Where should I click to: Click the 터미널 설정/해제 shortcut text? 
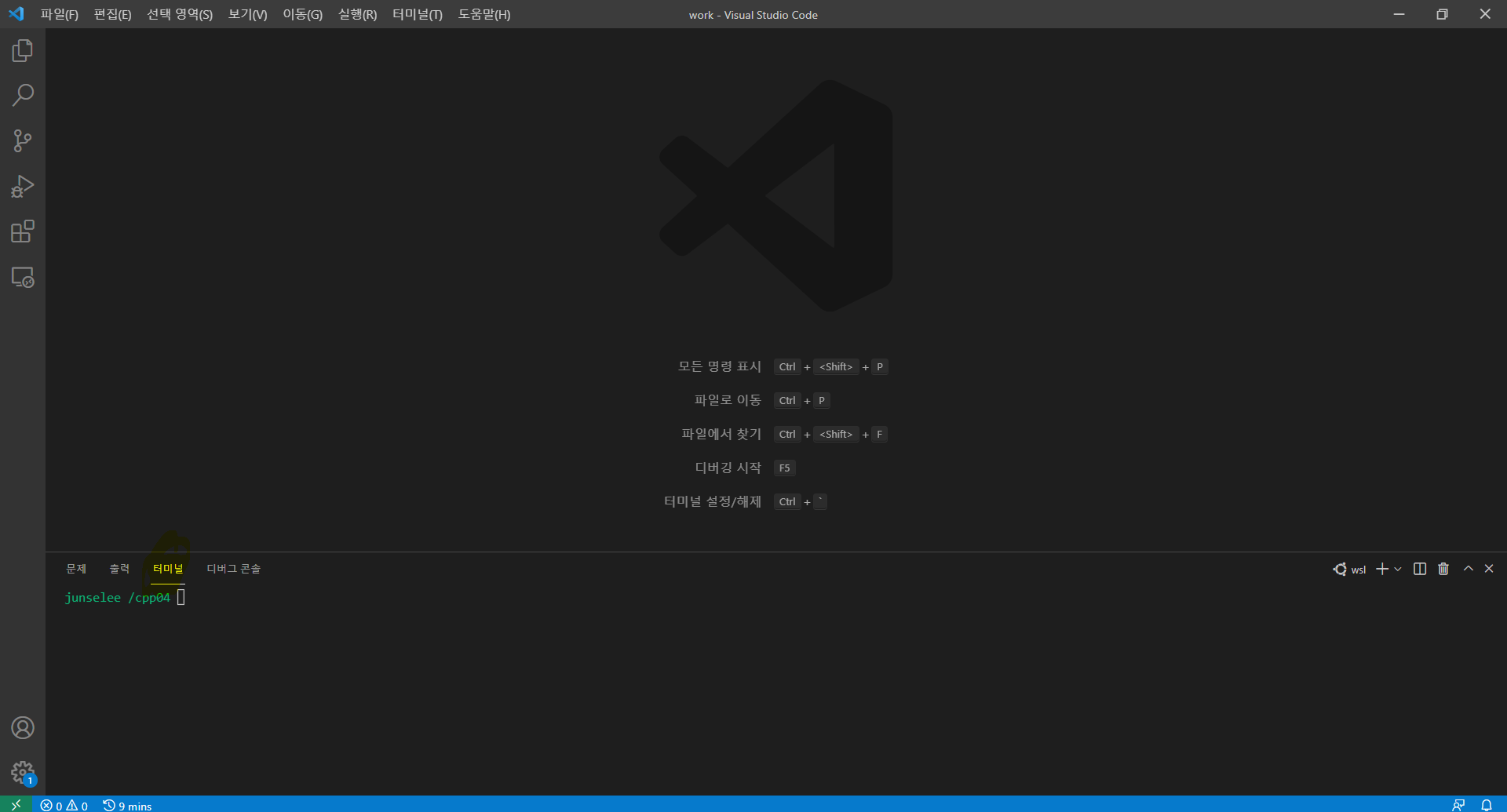[x=713, y=501]
